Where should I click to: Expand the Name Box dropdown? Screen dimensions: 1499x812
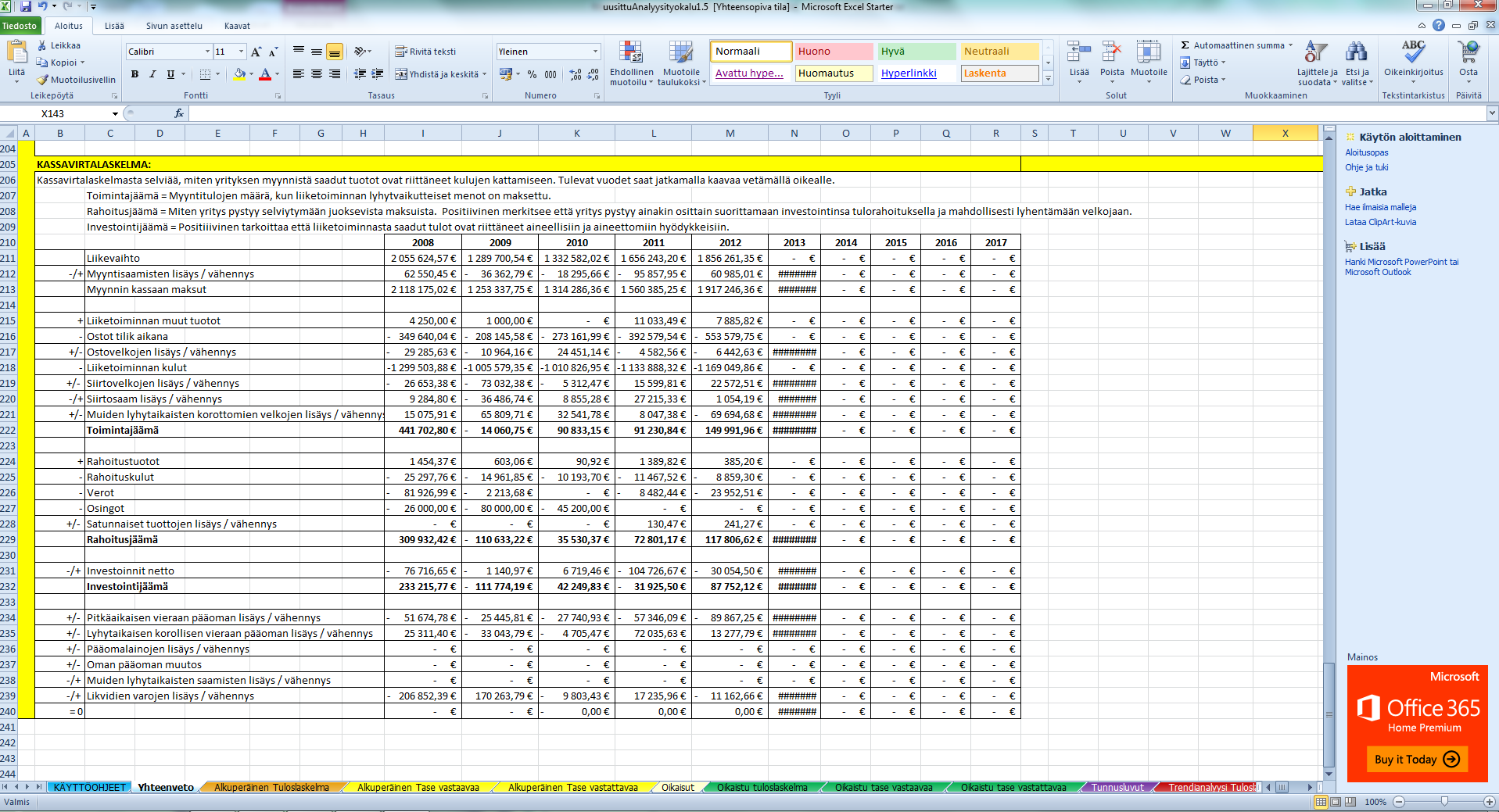point(114,113)
